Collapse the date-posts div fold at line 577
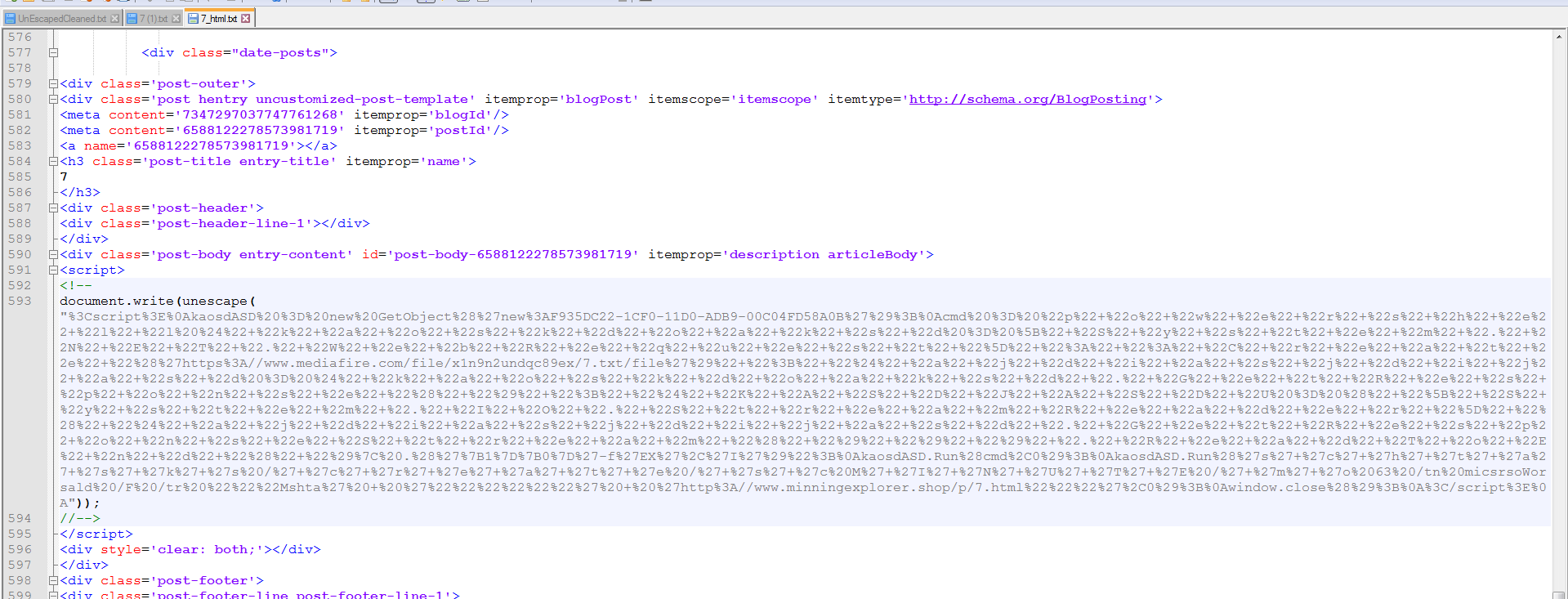Viewport: 1568px width, 599px height. [53, 52]
